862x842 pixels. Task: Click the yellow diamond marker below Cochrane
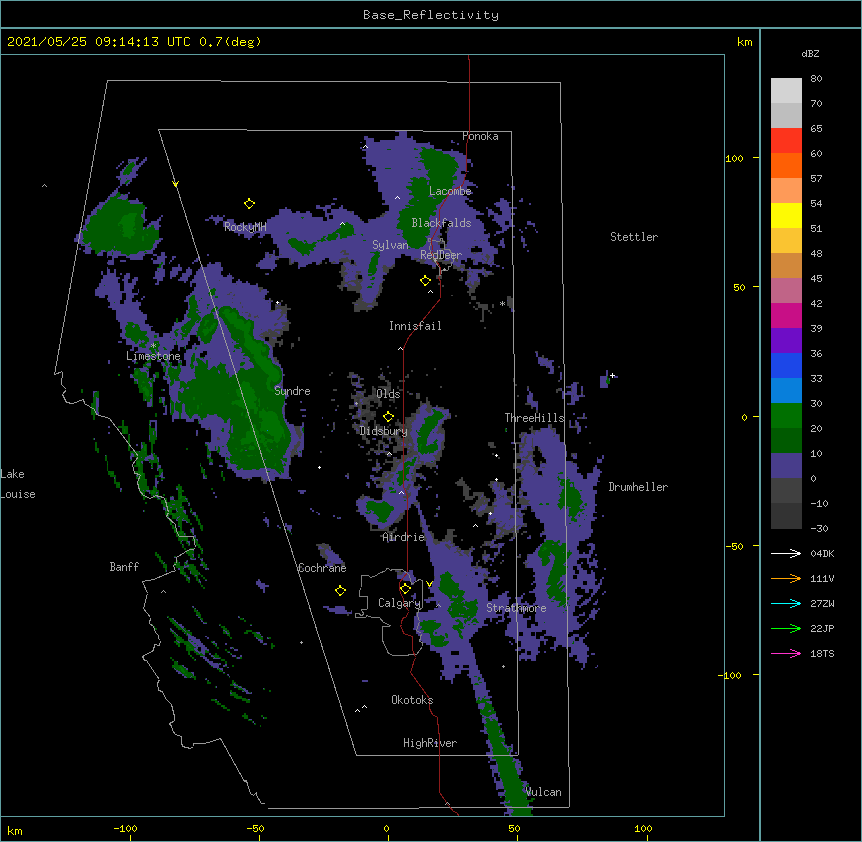[340, 591]
